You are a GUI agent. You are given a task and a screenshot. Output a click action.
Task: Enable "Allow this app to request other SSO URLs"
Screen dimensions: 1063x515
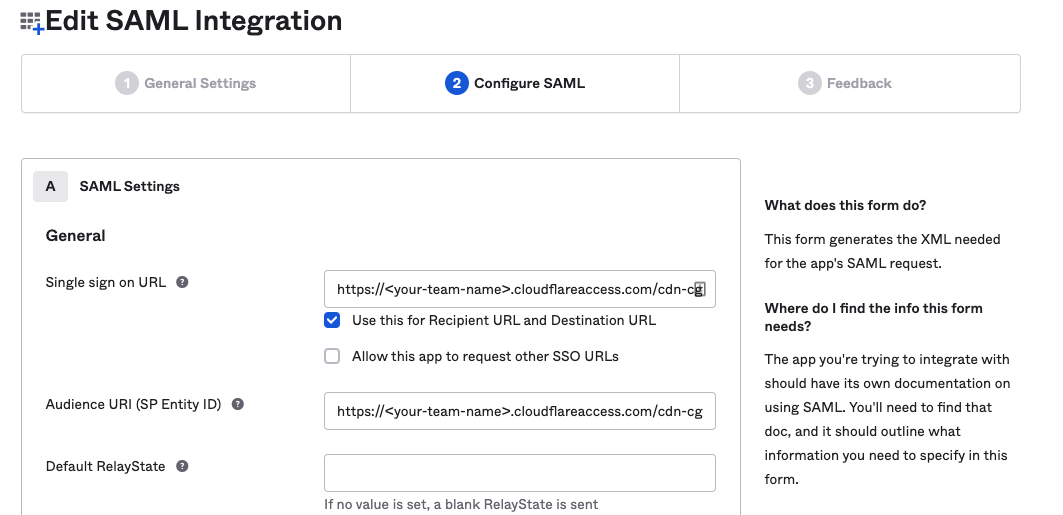pyautogui.click(x=332, y=357)
